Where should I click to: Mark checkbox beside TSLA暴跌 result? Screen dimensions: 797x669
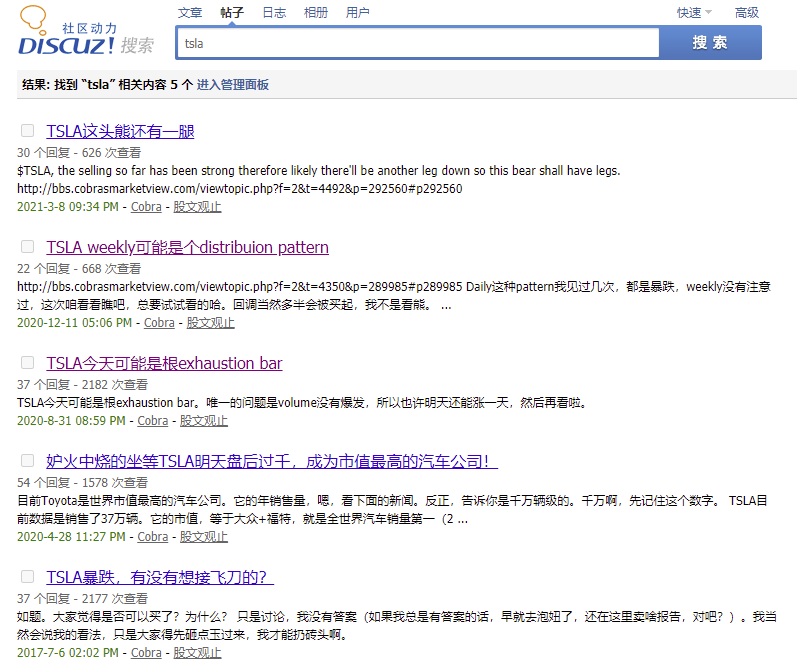point(28,576)
